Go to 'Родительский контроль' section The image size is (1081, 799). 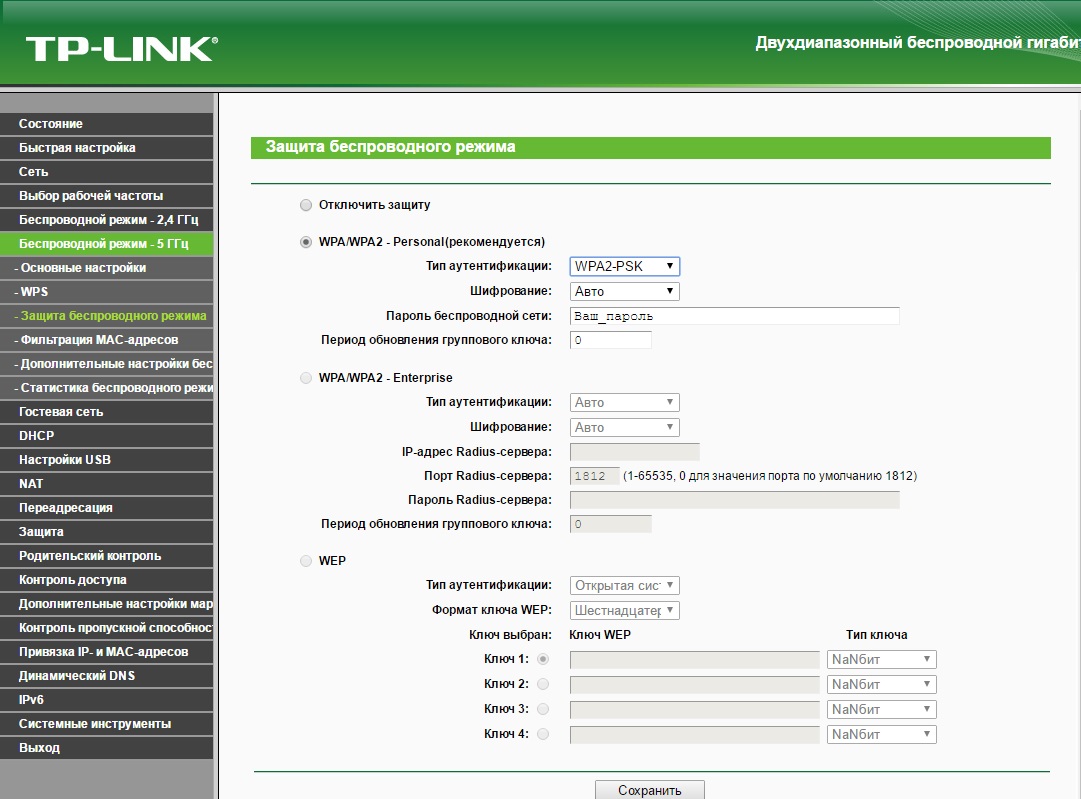click(90, 556)
